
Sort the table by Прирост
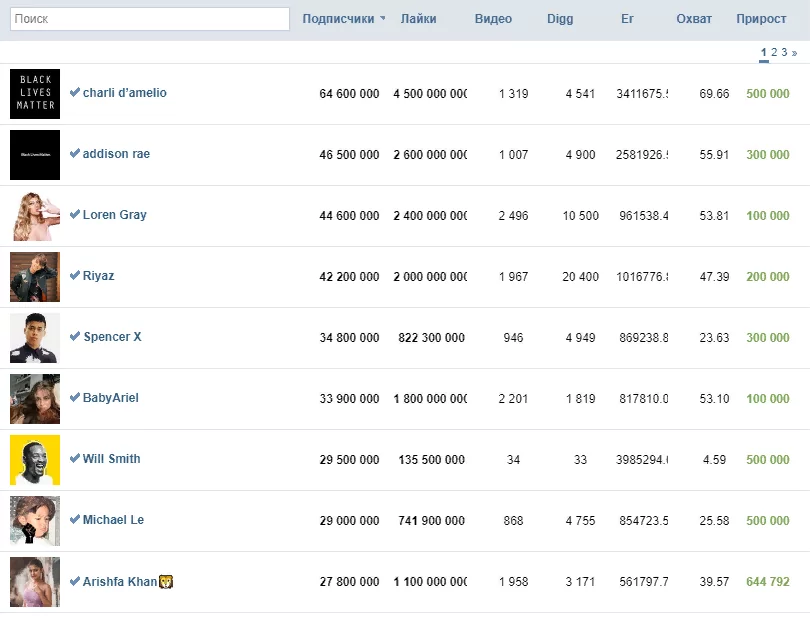761,19
